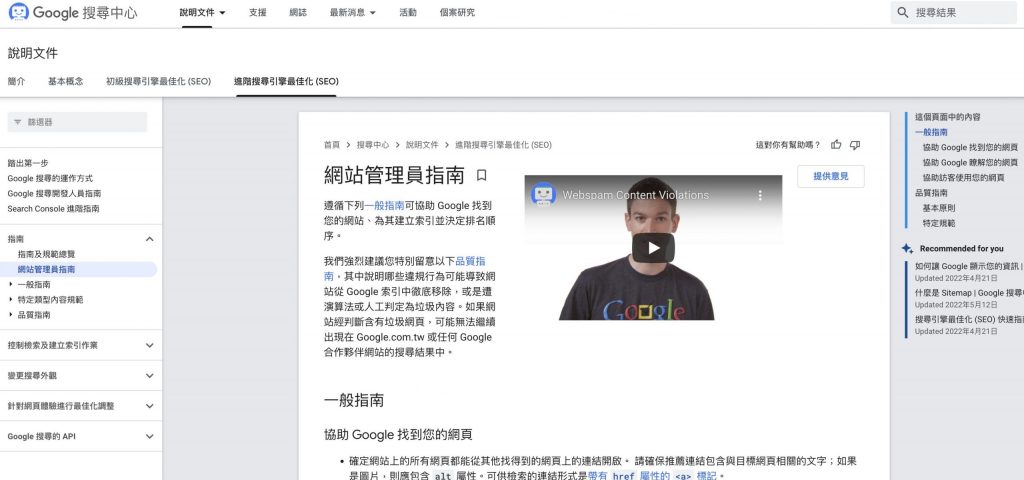Jump to 基本原則 in page contents

click(x=939, y=208)
